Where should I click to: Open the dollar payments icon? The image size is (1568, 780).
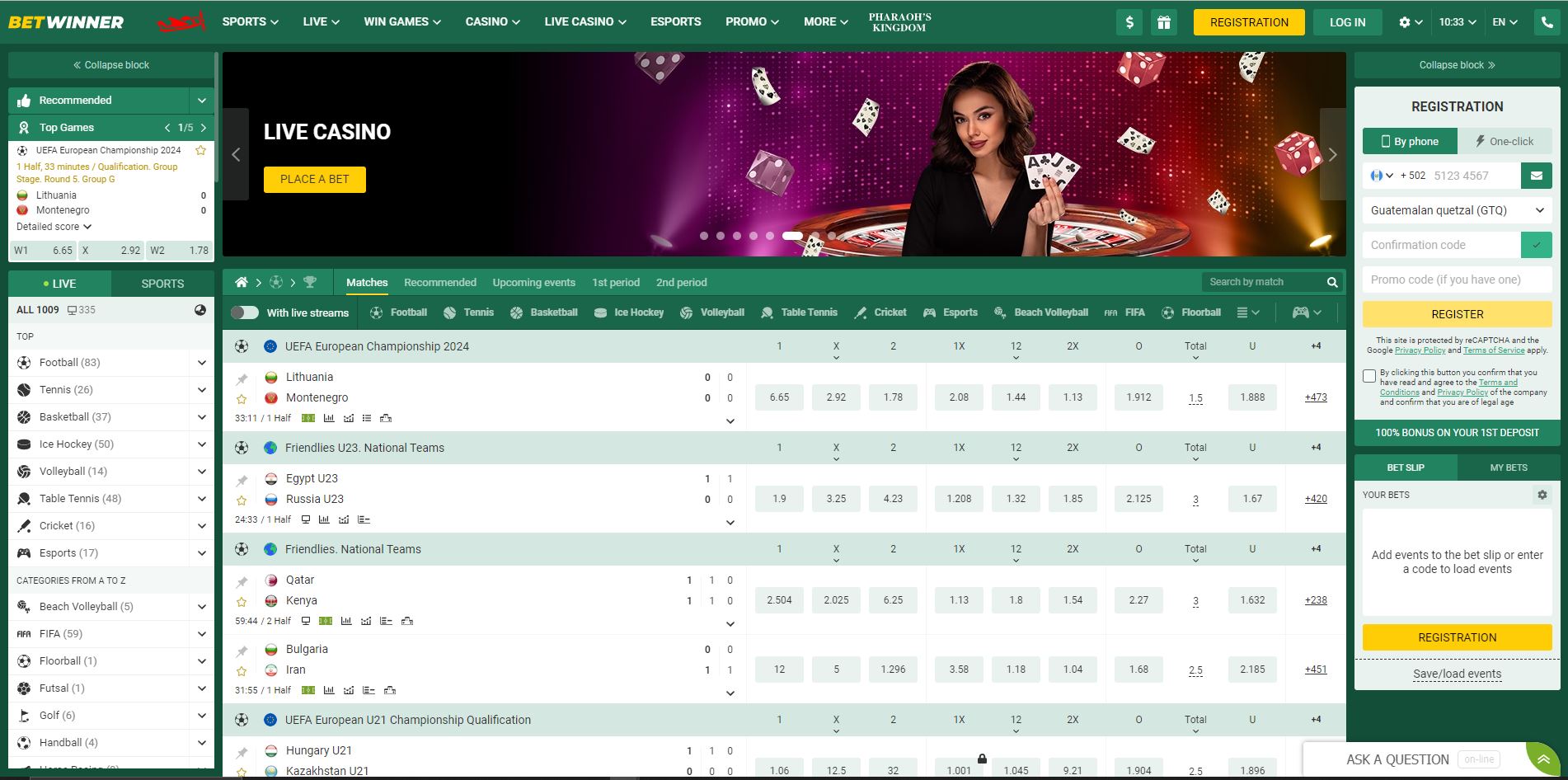click(1129, 22)
